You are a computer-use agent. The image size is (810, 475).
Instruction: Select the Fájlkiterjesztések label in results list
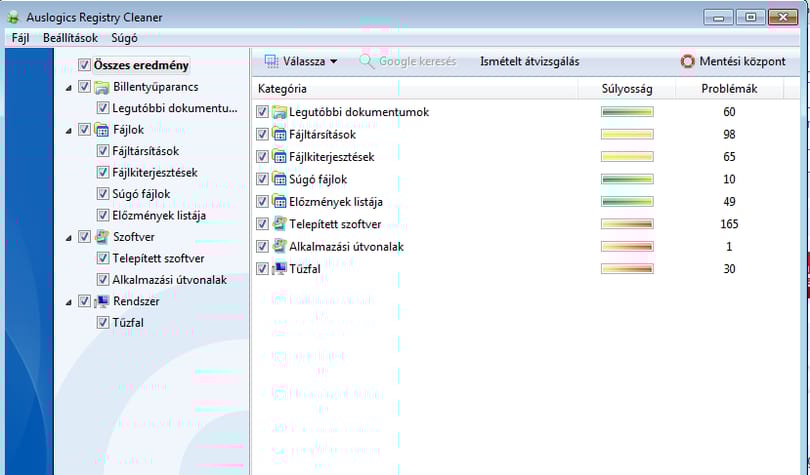332,157
